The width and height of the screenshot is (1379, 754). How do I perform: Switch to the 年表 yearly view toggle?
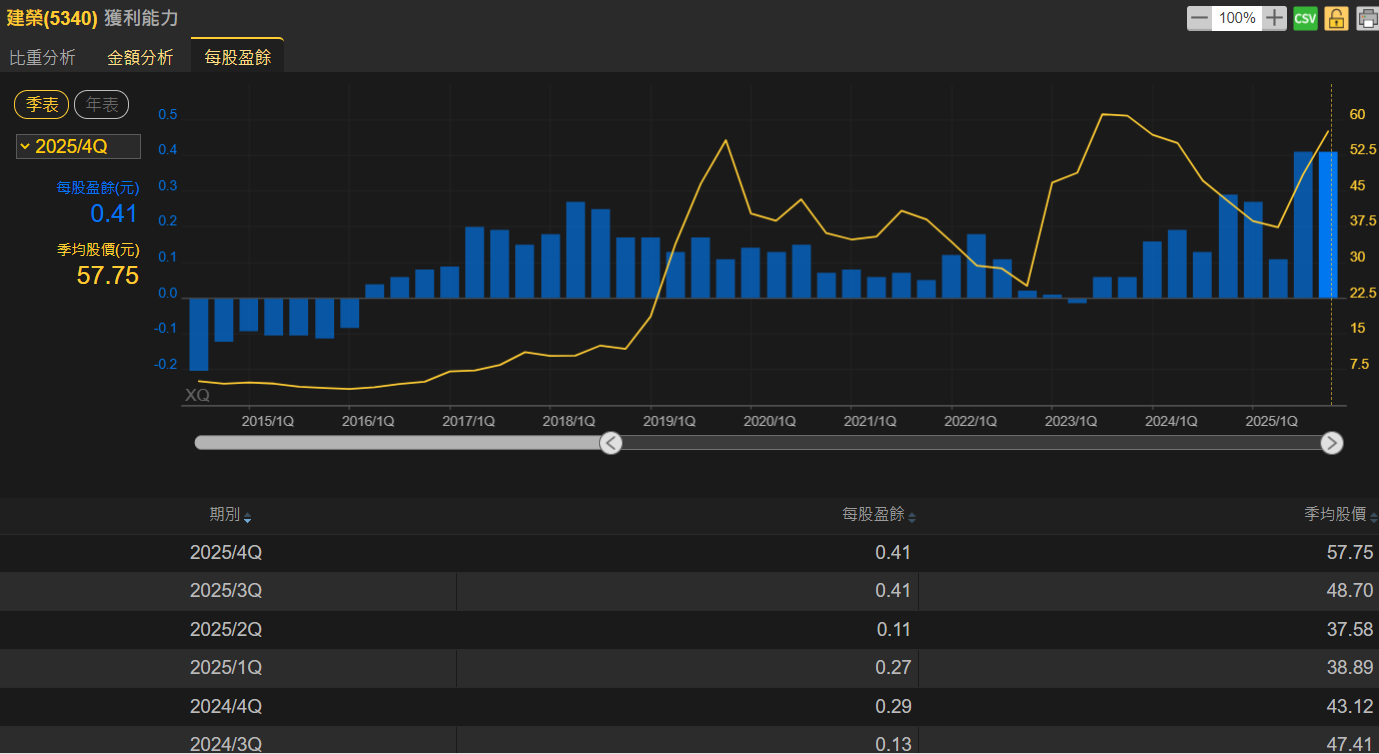click(x=101, y=105)
